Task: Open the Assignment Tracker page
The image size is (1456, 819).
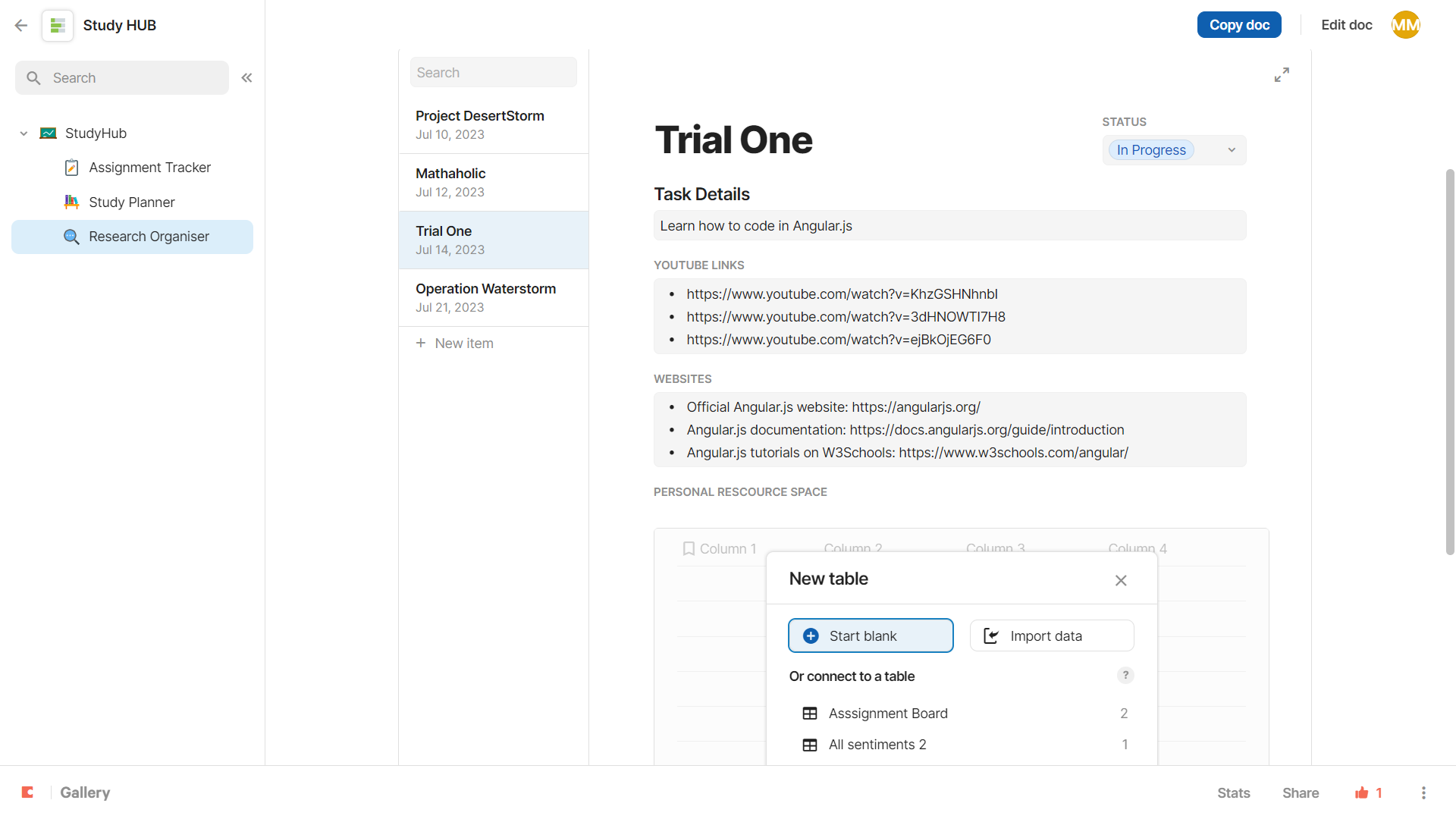Action: [149, 168]
